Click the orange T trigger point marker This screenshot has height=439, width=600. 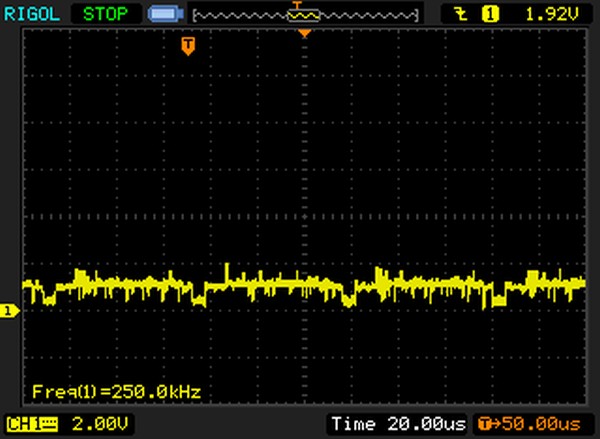187,45
